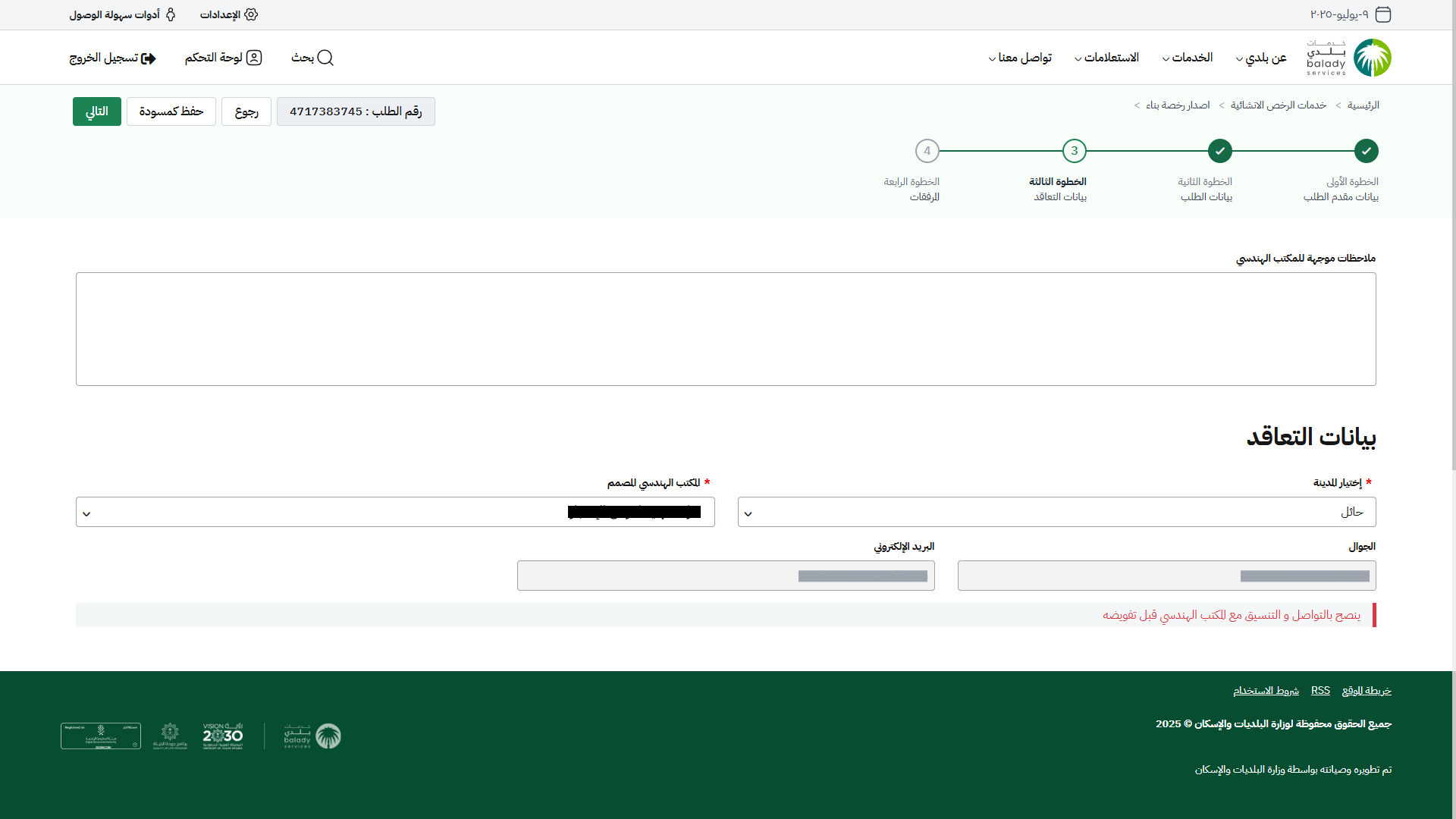
Task: Click the dashboard user icon
Action: tap(254, 58)
